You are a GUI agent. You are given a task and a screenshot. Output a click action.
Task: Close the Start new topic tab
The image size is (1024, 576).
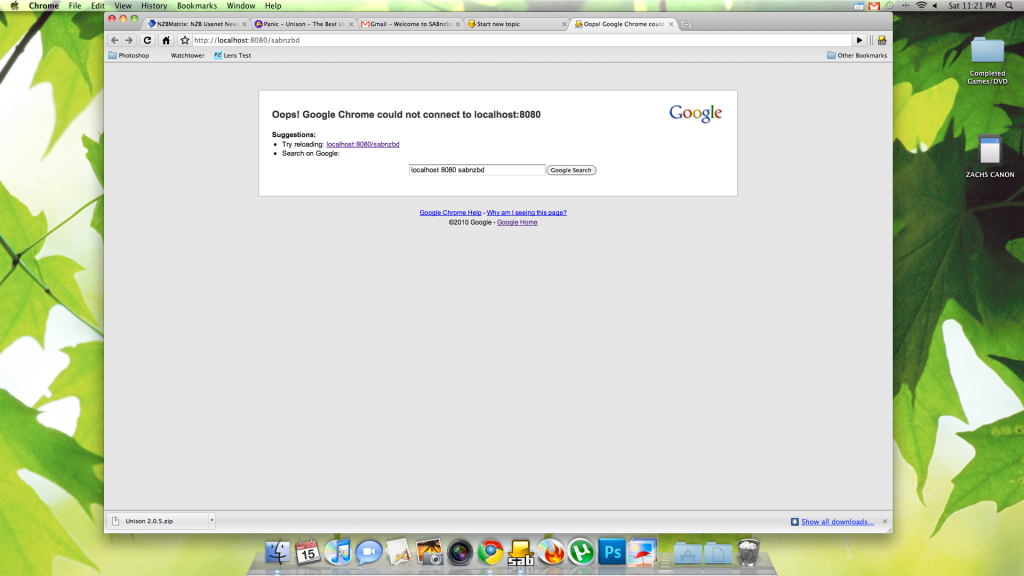564,24
